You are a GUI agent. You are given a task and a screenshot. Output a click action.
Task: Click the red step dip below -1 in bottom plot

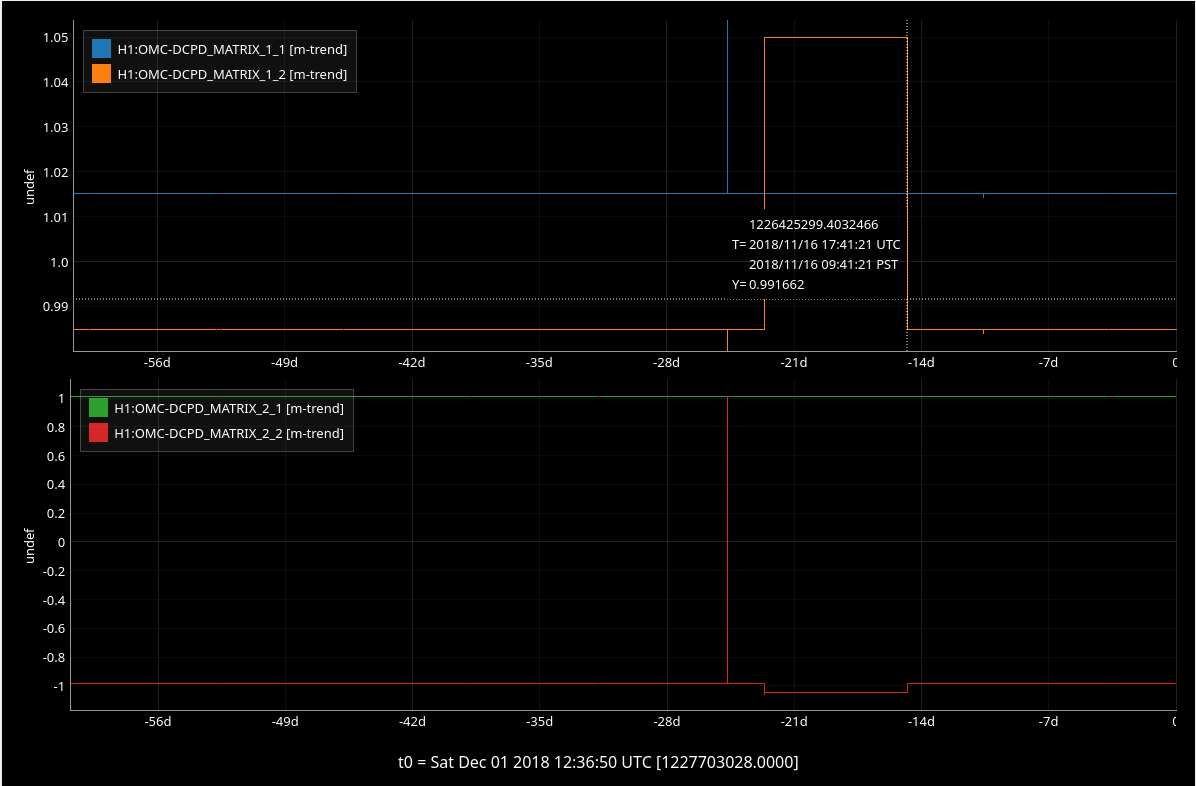click(x=836, y=692)
